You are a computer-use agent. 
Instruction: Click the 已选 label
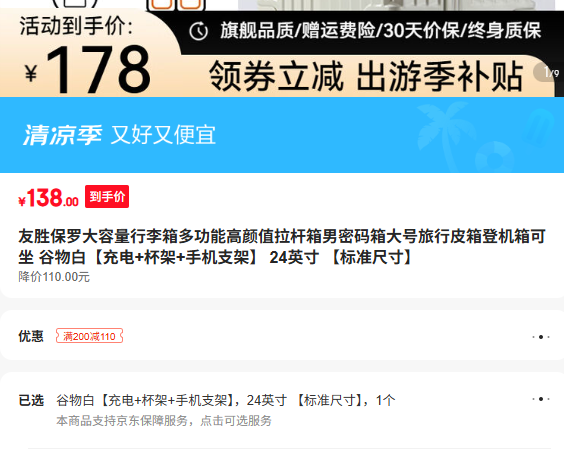[31, 400]
